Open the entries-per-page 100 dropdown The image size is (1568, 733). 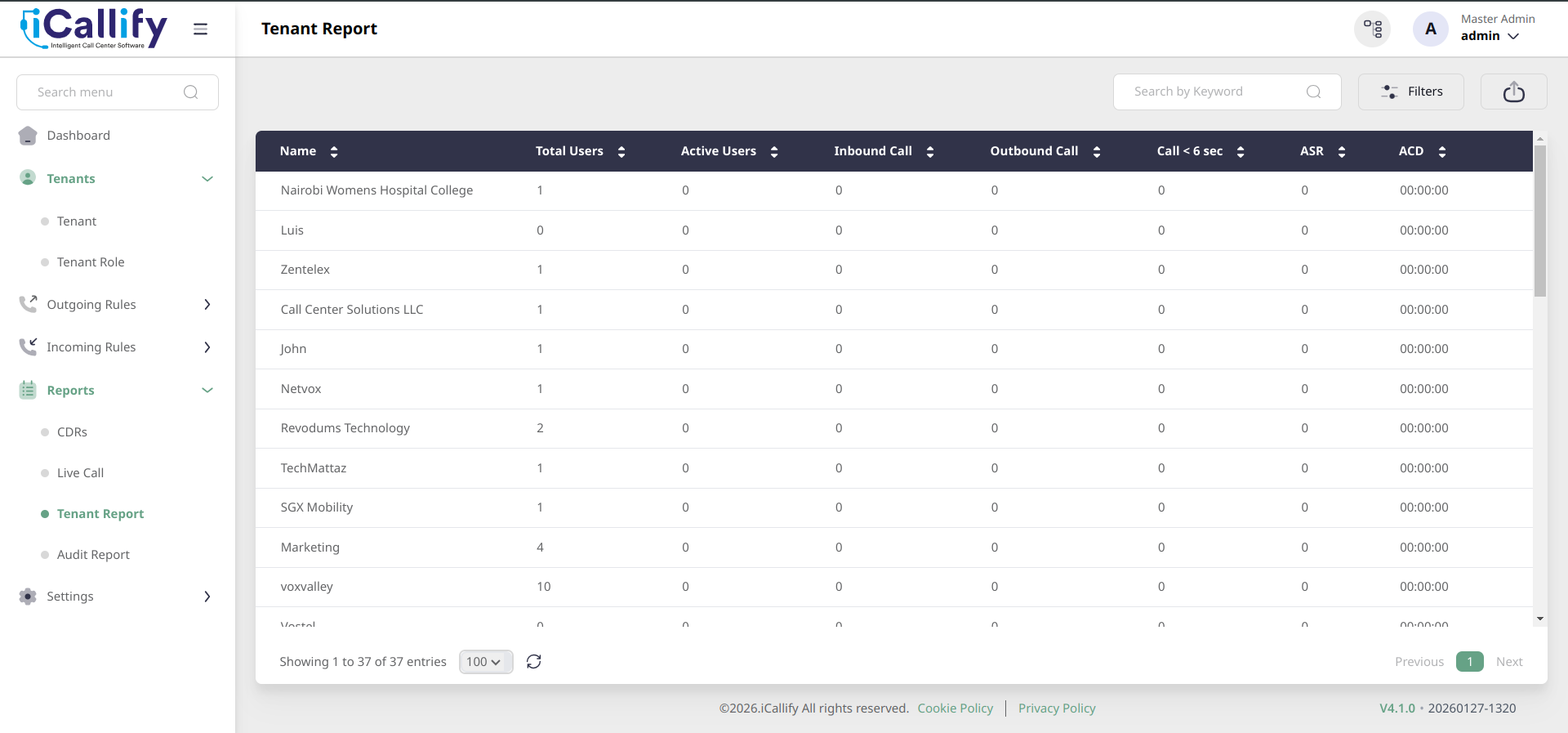pos(485,662)
